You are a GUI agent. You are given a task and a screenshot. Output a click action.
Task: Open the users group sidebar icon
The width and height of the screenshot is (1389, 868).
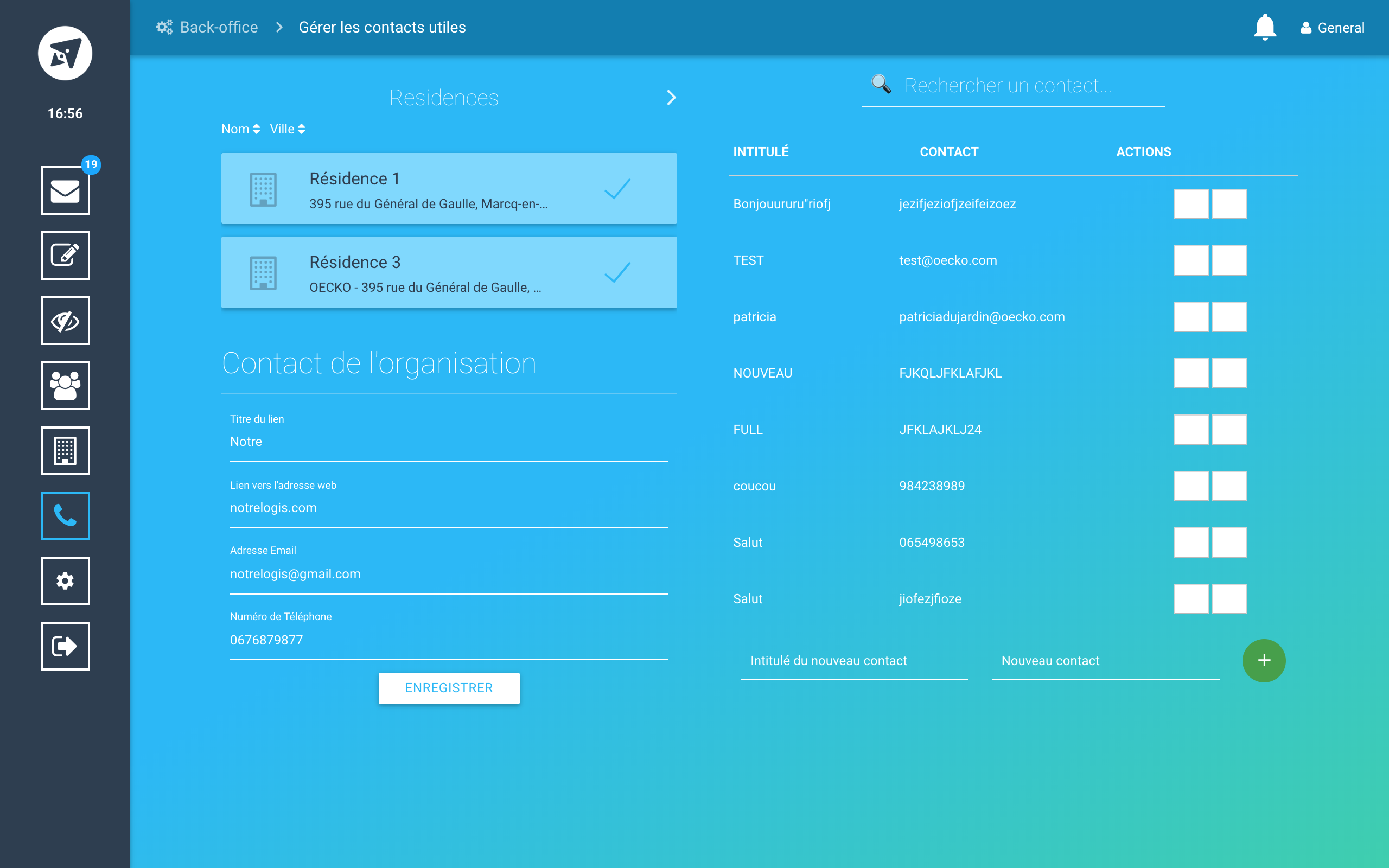click(66, 386)
